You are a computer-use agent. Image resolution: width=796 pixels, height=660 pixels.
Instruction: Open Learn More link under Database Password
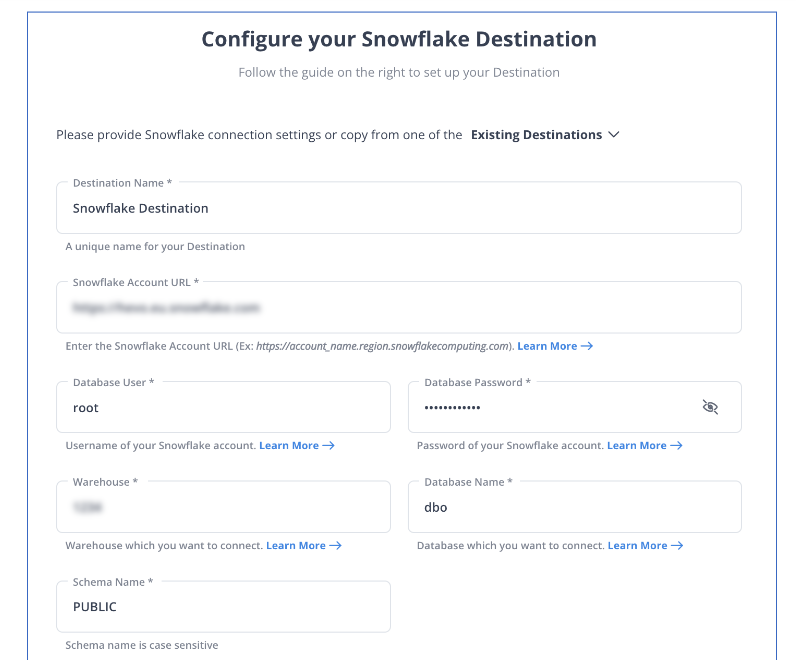coord(637,445)
